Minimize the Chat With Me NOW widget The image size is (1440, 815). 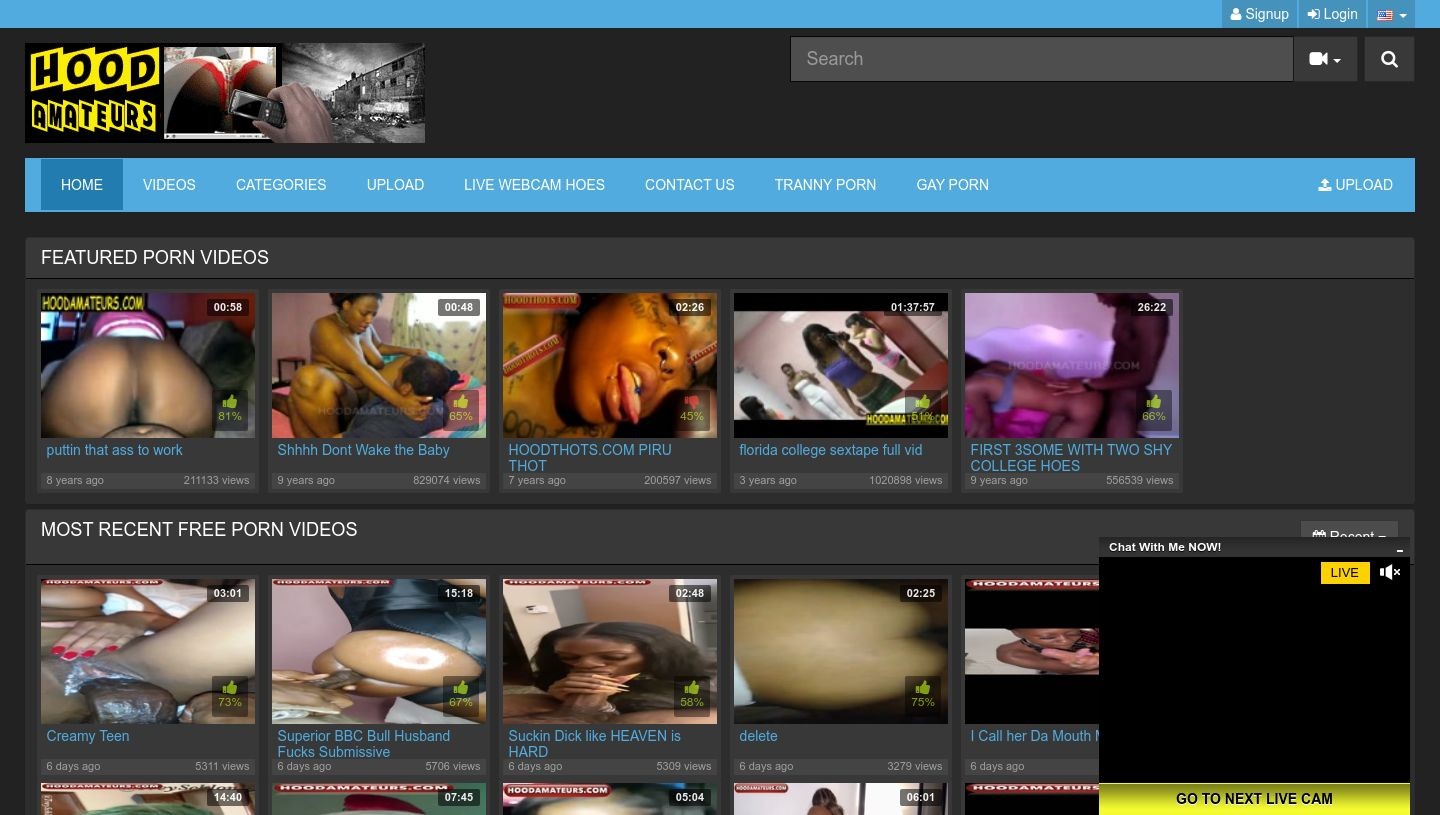pyautogui.click(x=1399, y=549)
